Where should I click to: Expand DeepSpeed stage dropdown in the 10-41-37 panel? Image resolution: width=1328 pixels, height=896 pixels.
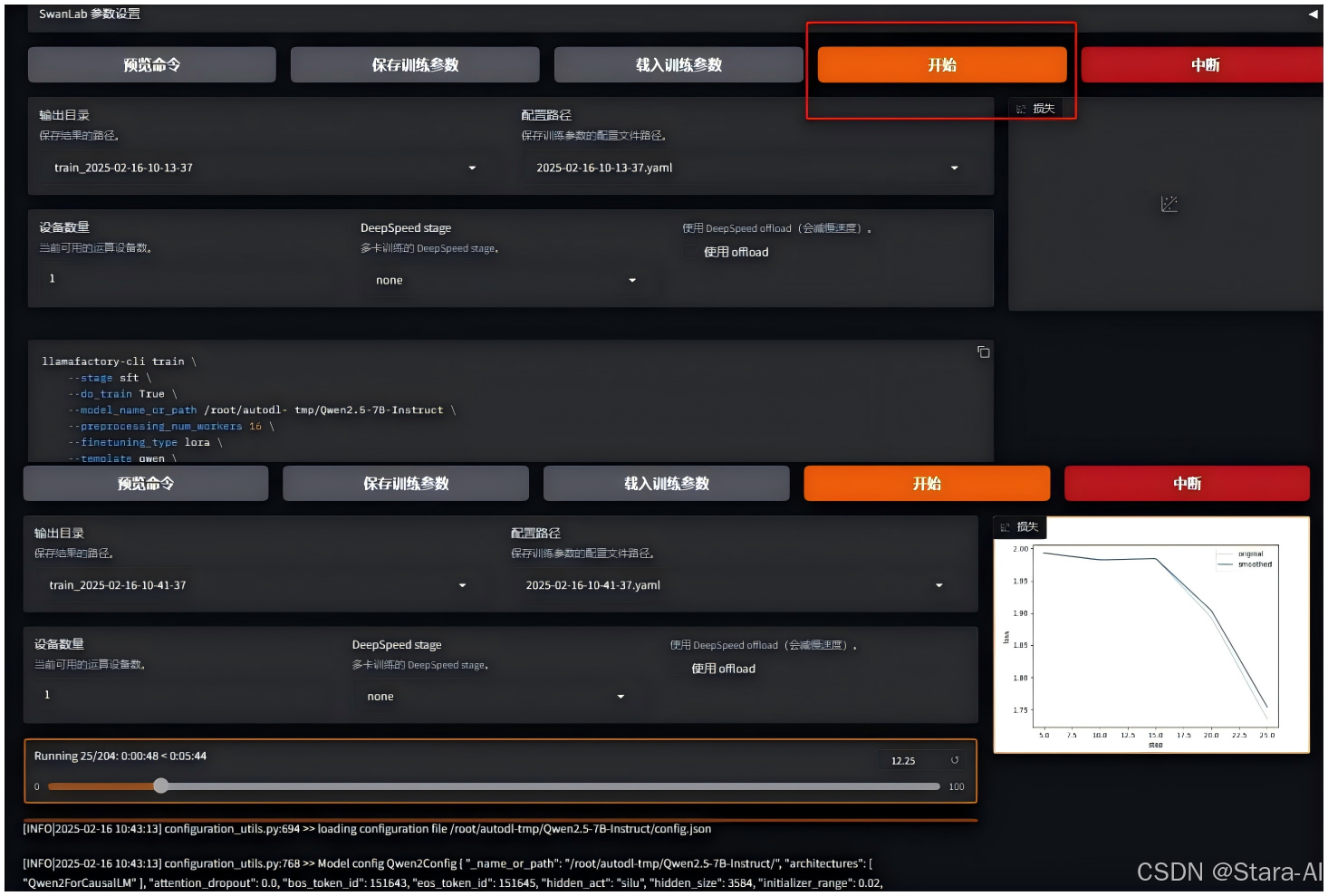click(495, 697)
